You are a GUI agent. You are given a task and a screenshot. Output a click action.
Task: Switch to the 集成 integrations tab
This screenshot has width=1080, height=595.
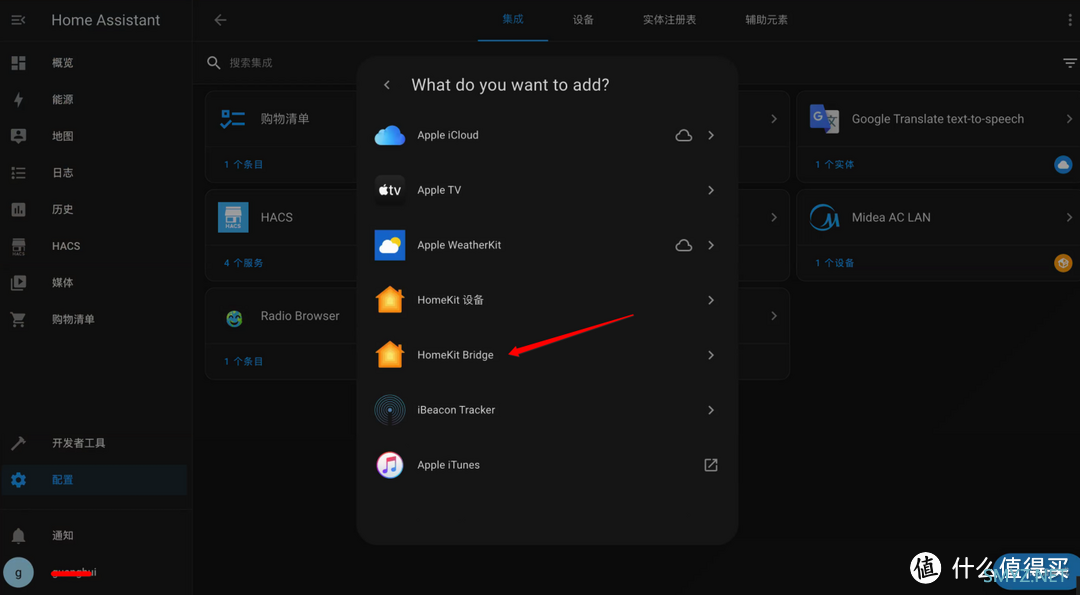[513, 19]
